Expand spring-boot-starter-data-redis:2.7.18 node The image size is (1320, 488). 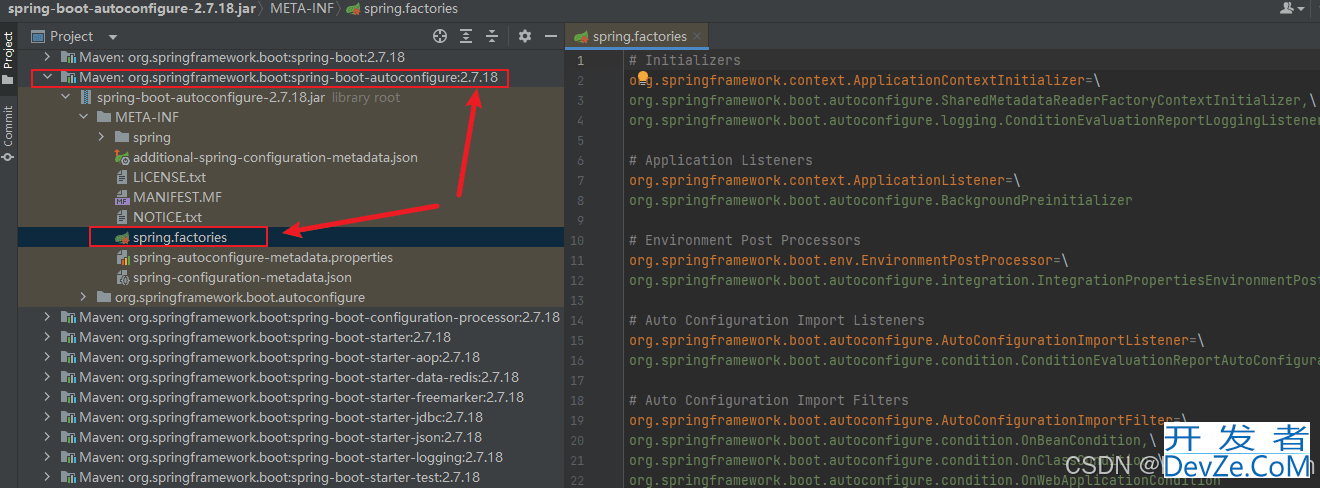tap(48, 377)
